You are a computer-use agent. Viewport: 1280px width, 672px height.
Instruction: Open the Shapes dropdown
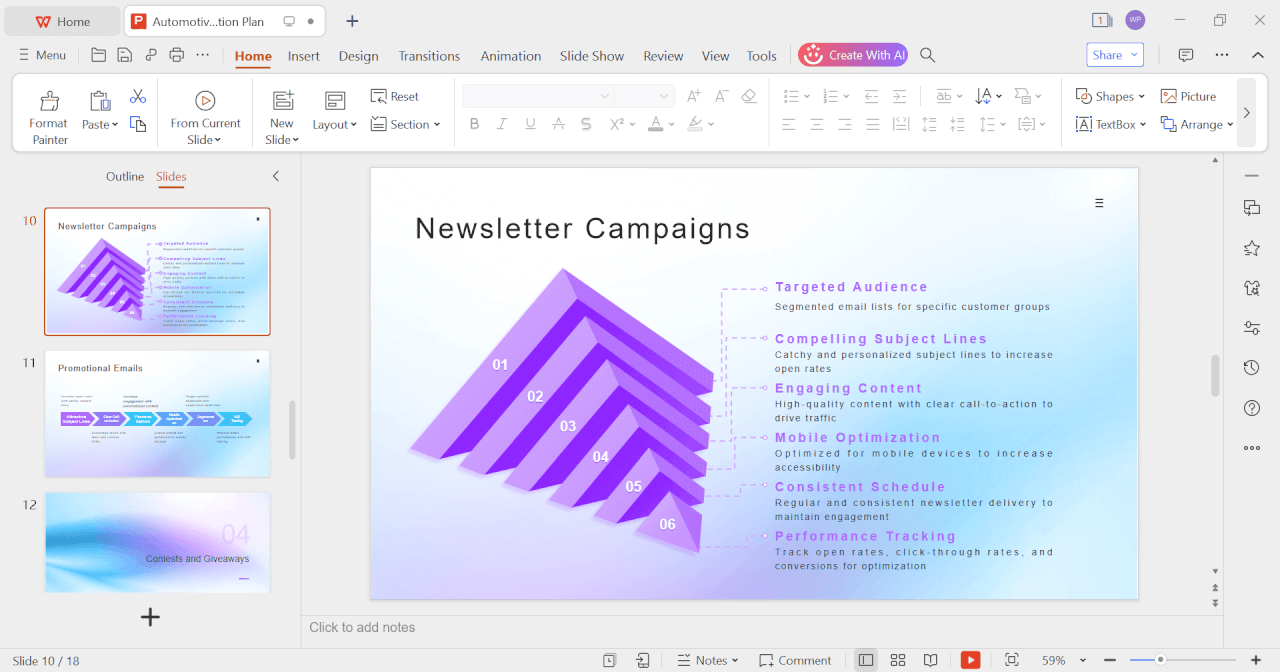point(1110,96)
